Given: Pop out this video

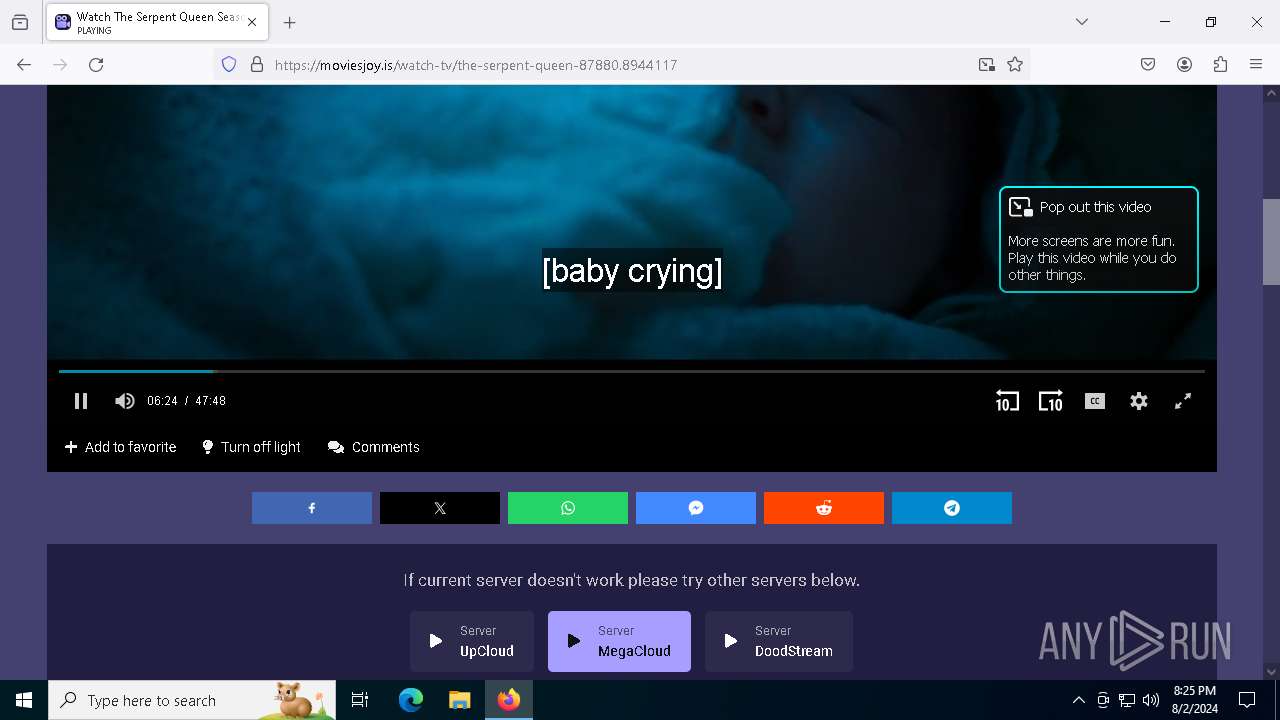Looking at the screenshot, I should (x=1098, y=239).
